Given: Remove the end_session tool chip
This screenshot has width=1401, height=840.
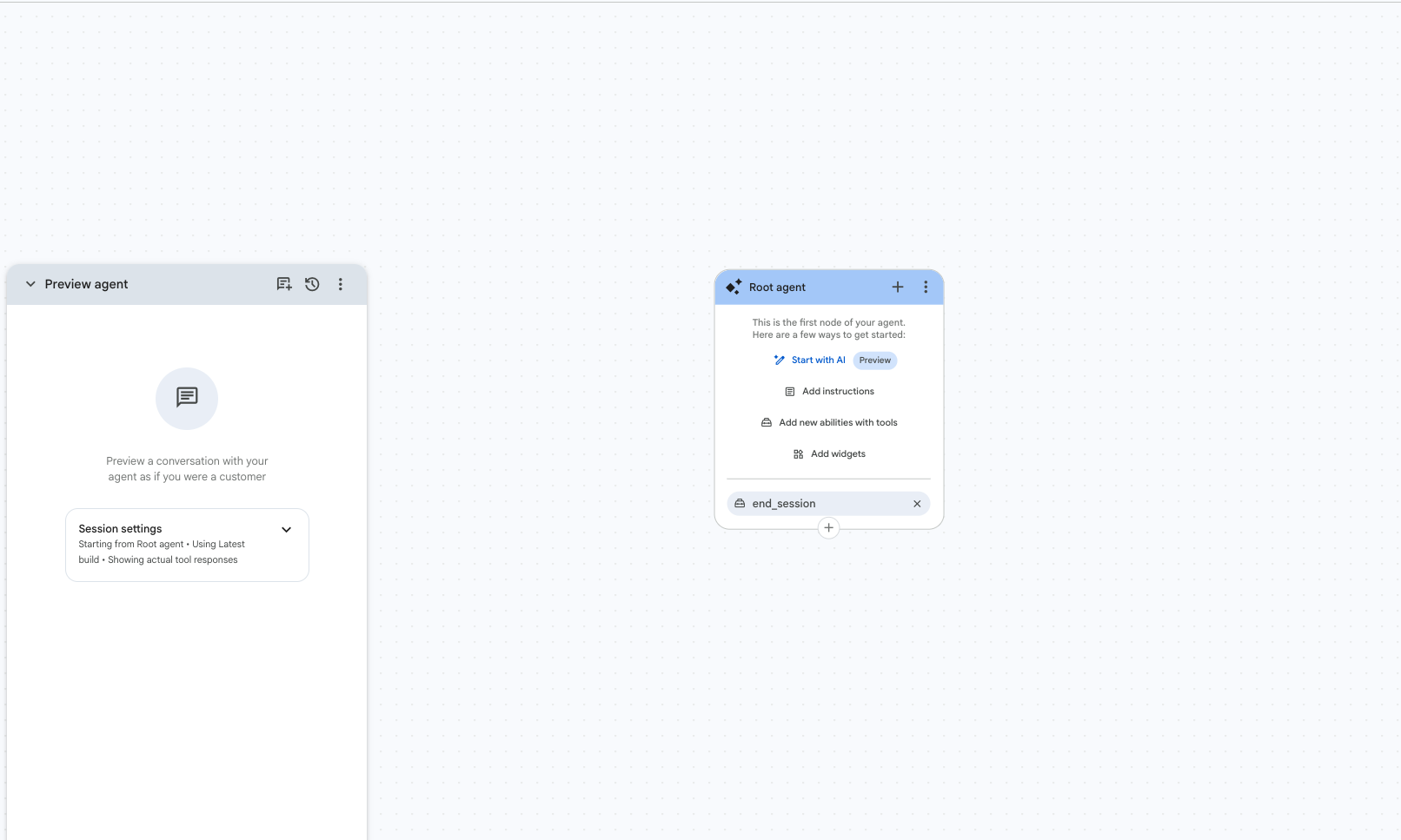Looking at the screenshot, I should [x=917, y=504].
